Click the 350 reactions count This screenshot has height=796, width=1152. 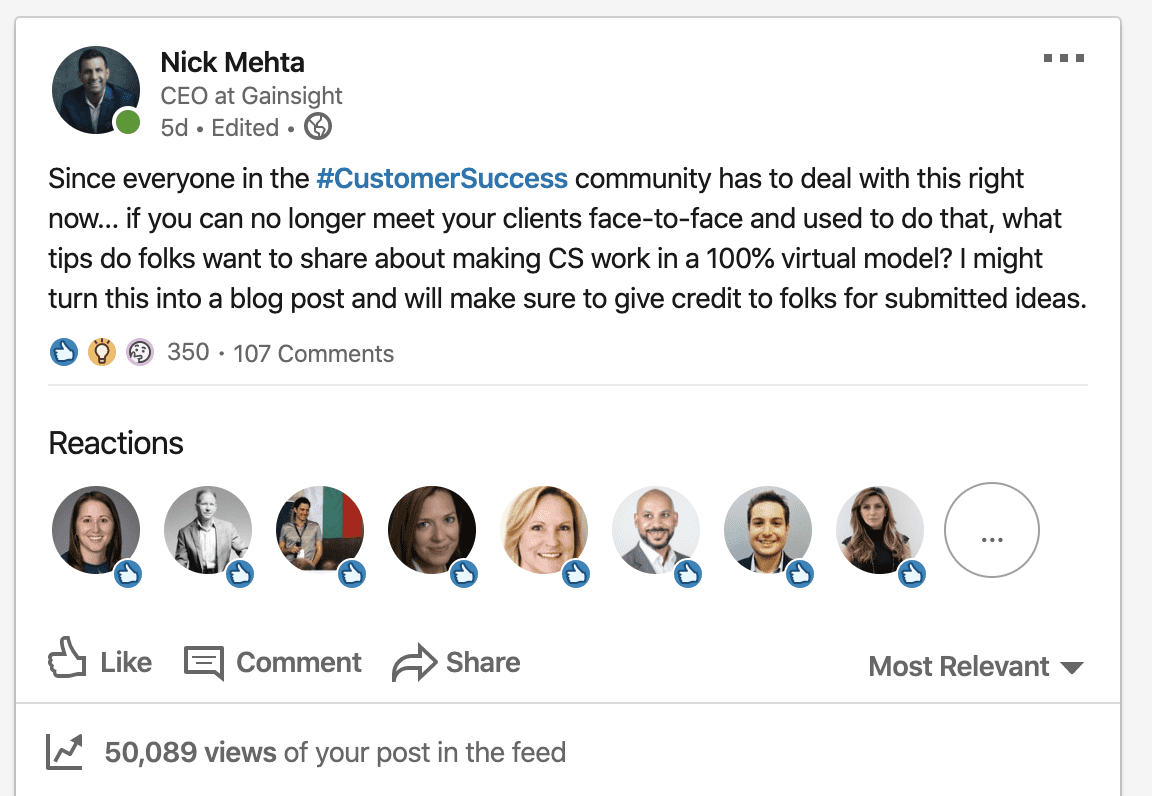(x=188, y=352)
